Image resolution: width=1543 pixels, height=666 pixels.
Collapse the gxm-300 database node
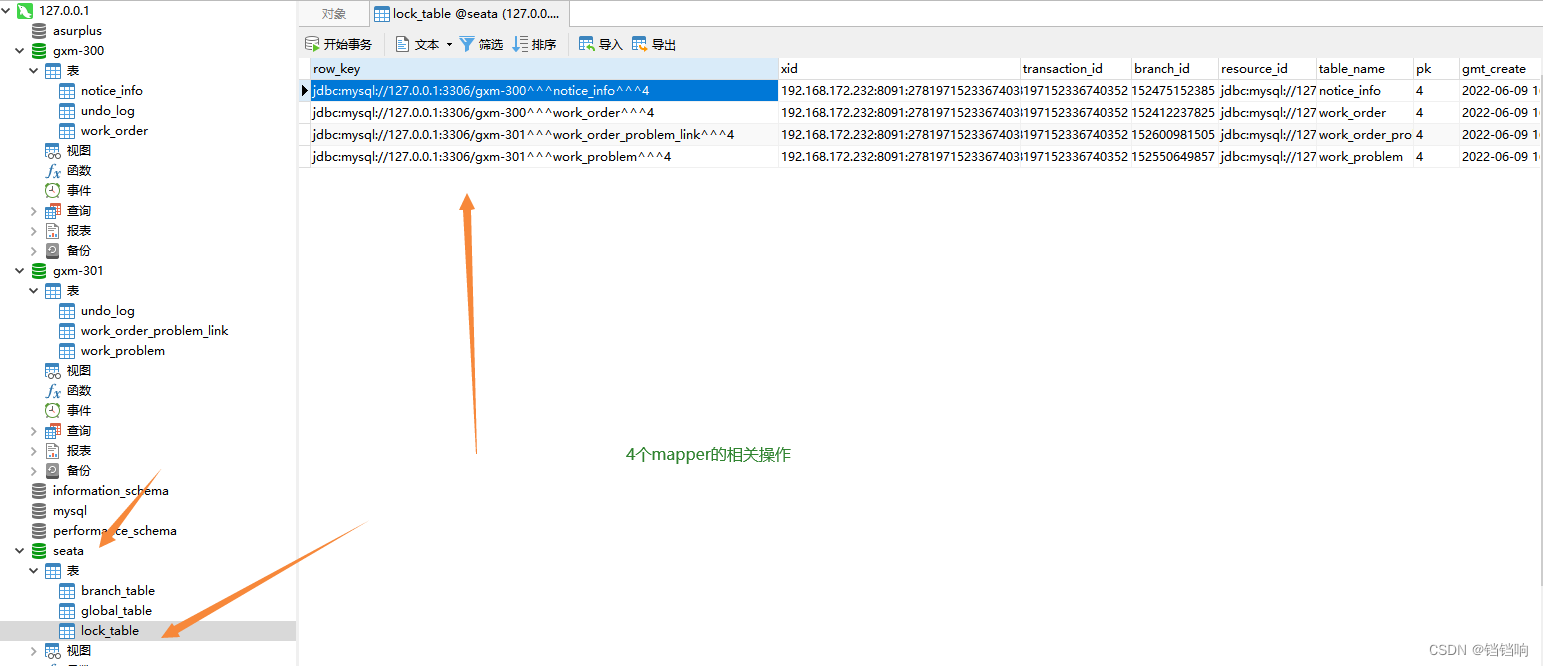tap(20, 51)
